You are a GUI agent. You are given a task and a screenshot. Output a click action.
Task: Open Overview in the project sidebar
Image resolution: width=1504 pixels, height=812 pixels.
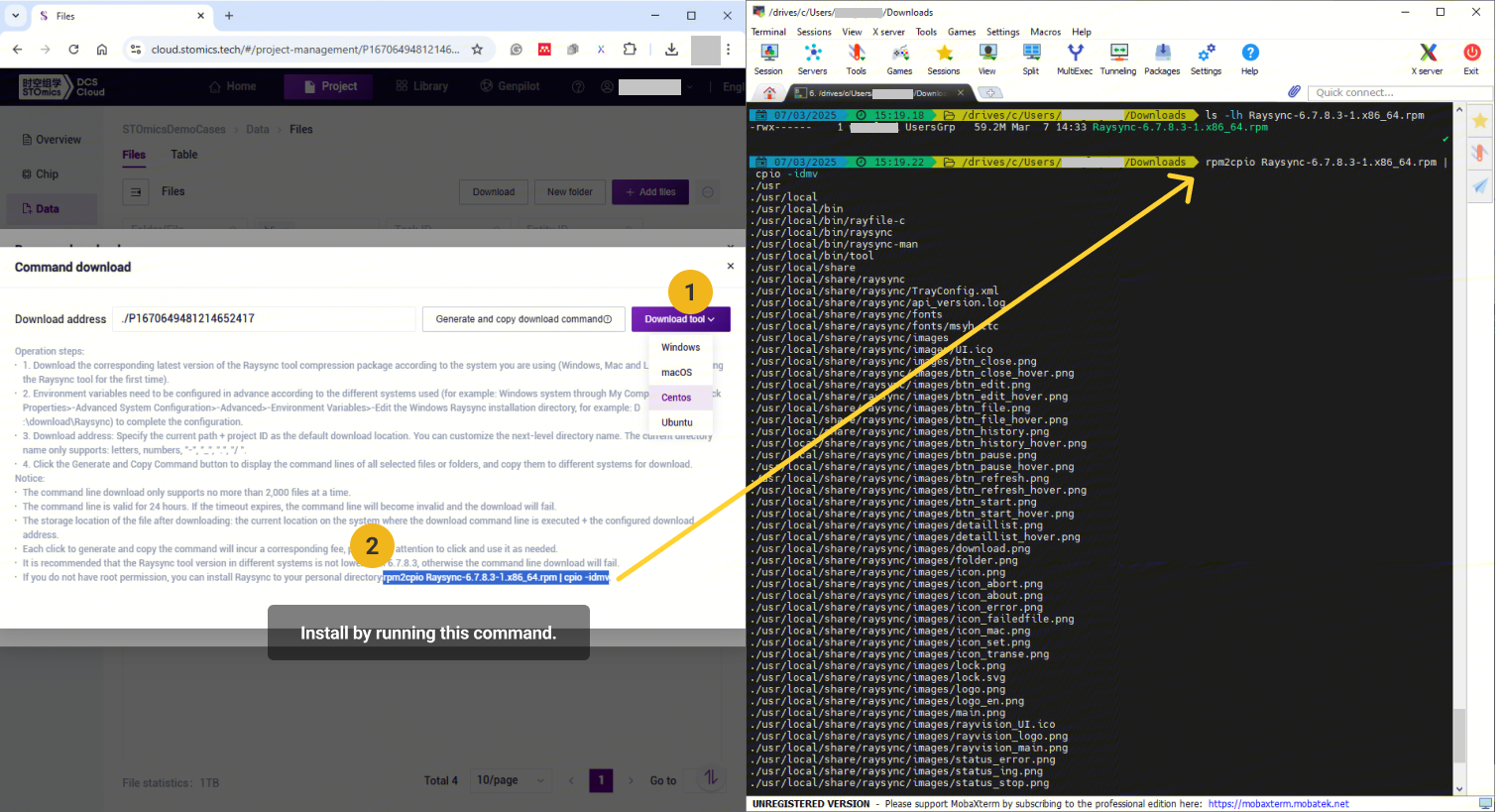click(52, 140)
